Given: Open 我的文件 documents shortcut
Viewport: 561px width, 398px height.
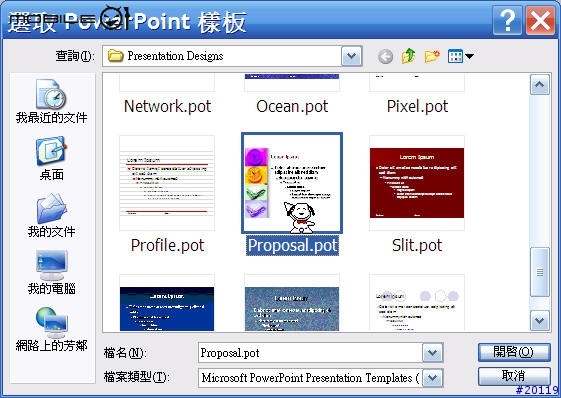Looking at the screenshot, I should [51, 215].
